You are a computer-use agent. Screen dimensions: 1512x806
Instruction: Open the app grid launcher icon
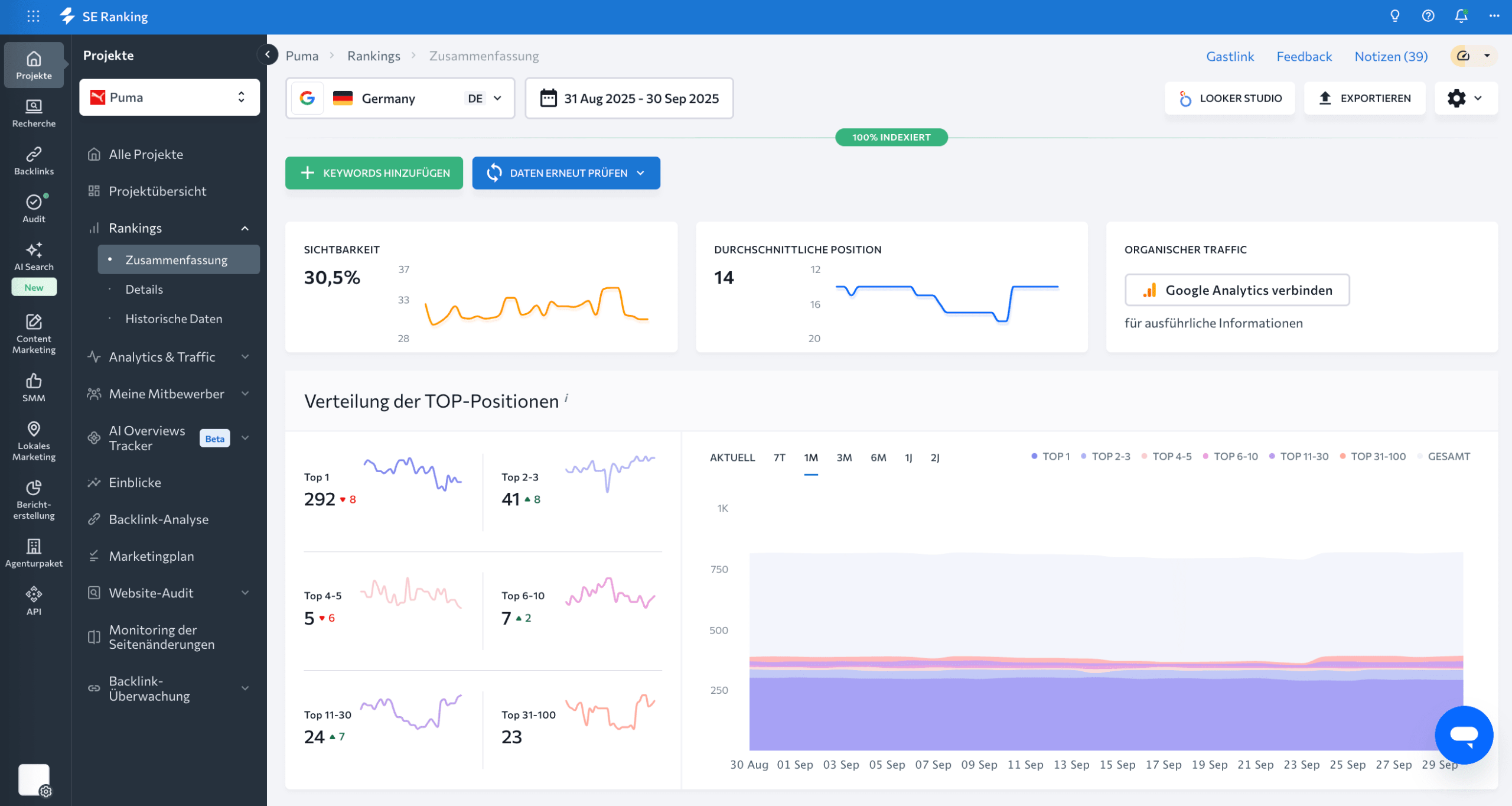tap(34, 17)
